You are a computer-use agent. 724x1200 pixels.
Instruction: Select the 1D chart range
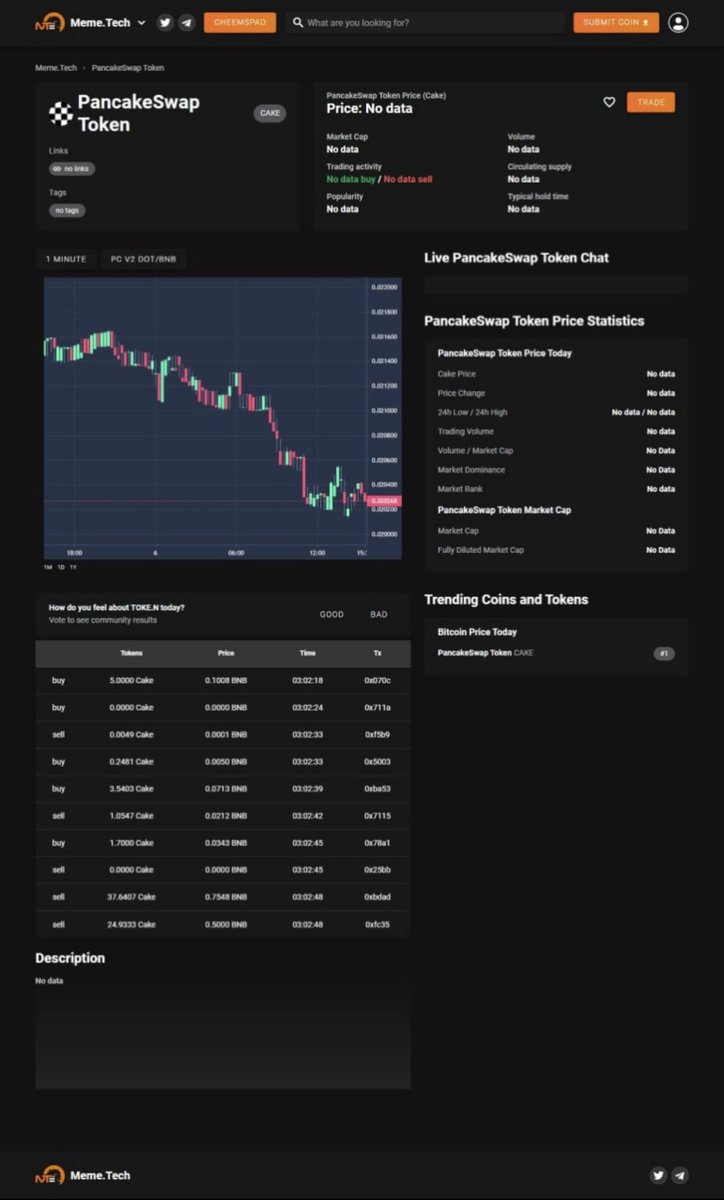pos(60,567)
